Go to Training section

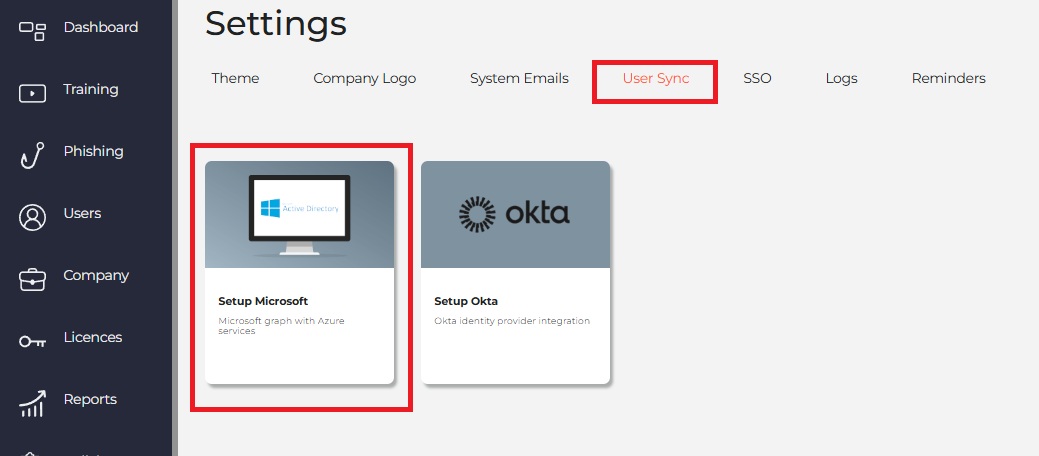[x=91, y=89]
